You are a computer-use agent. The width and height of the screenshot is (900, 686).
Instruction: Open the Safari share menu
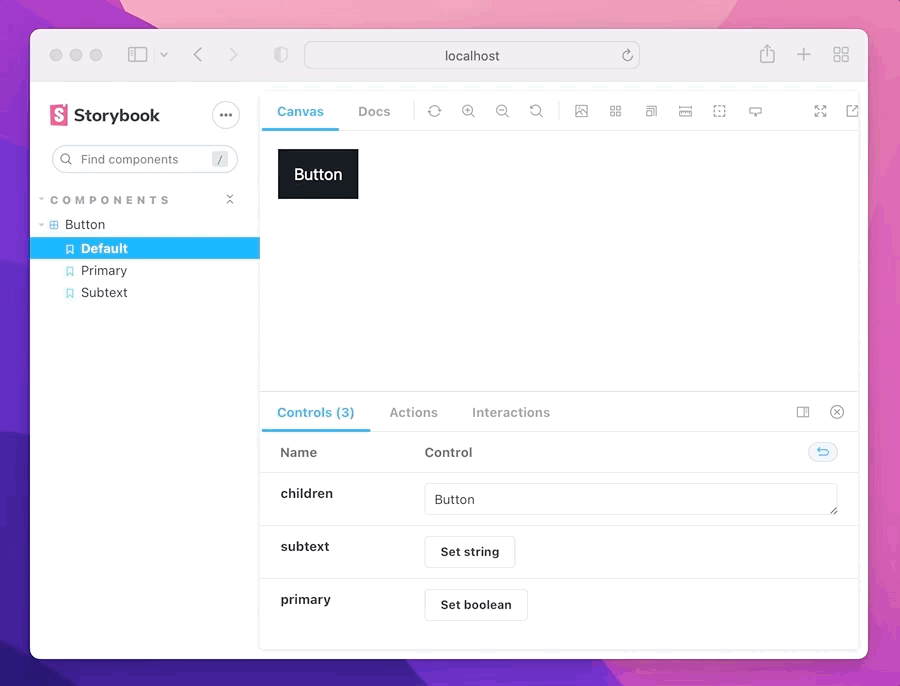767,54
